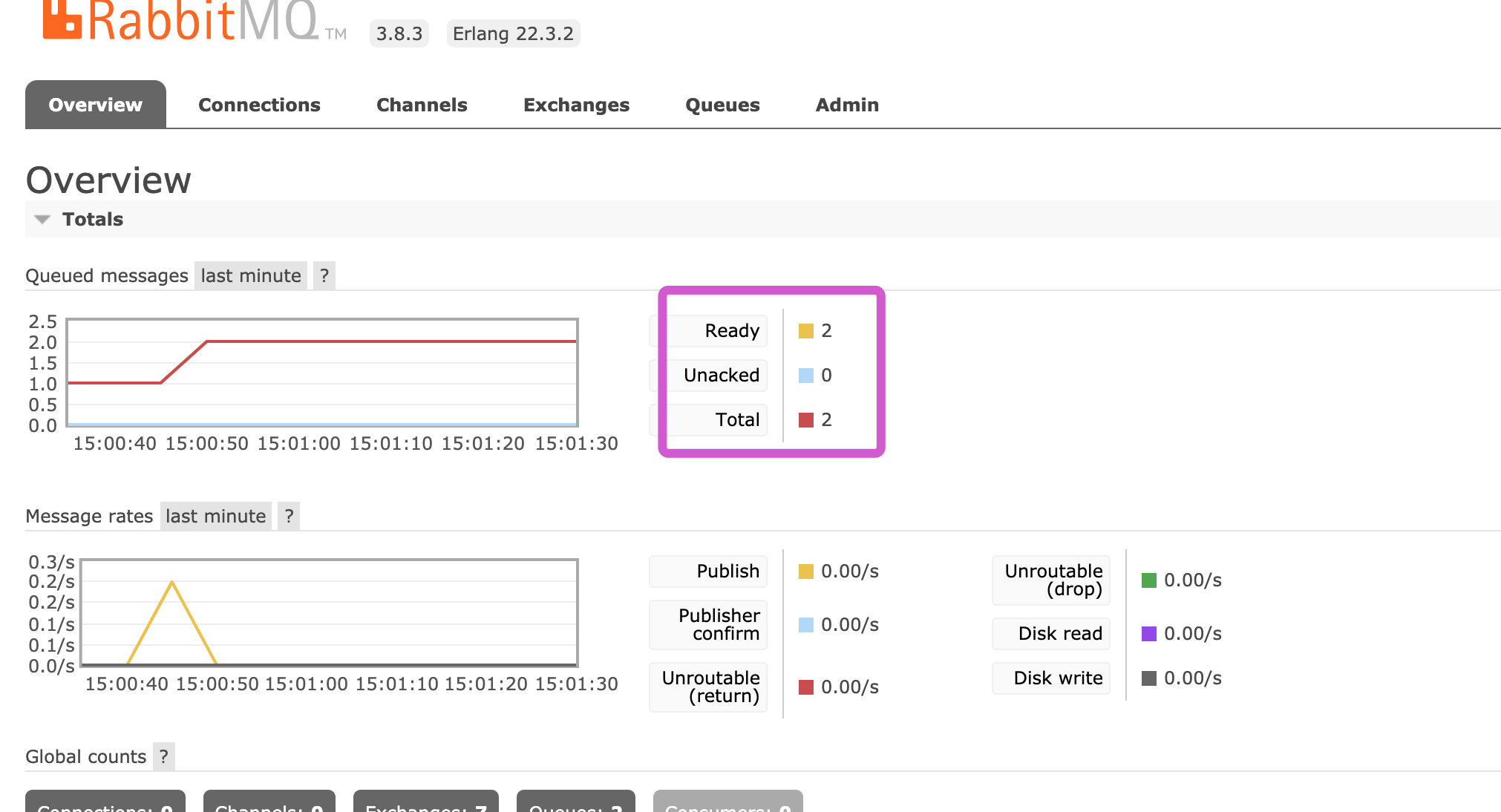Select the Channels tab
Image resolution: width=1501 pixels, height=812 pixels.
(x=422, y=105)
